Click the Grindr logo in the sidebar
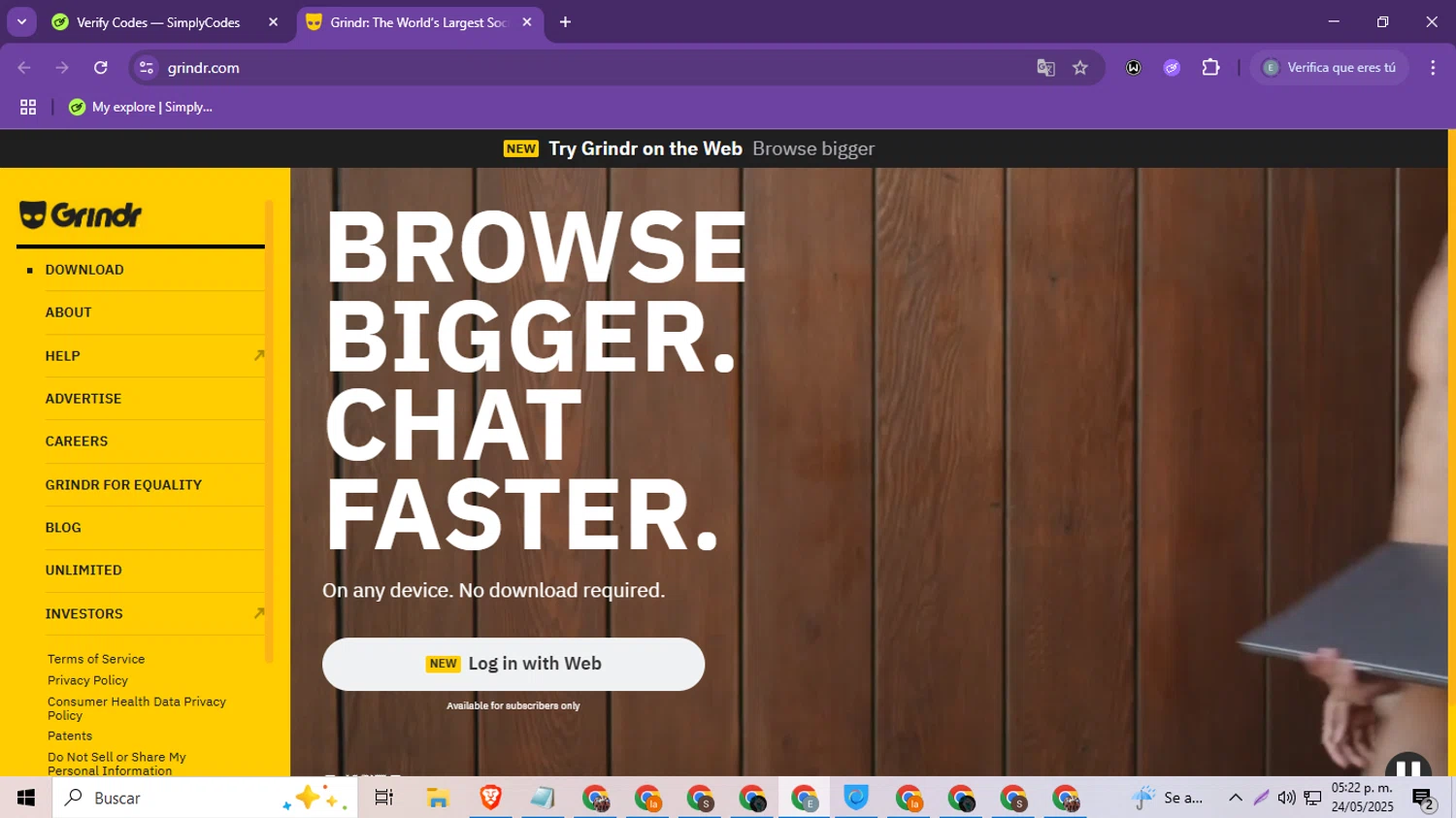Viewport: 1456px width, 818px height. click(x=81, y=214)
